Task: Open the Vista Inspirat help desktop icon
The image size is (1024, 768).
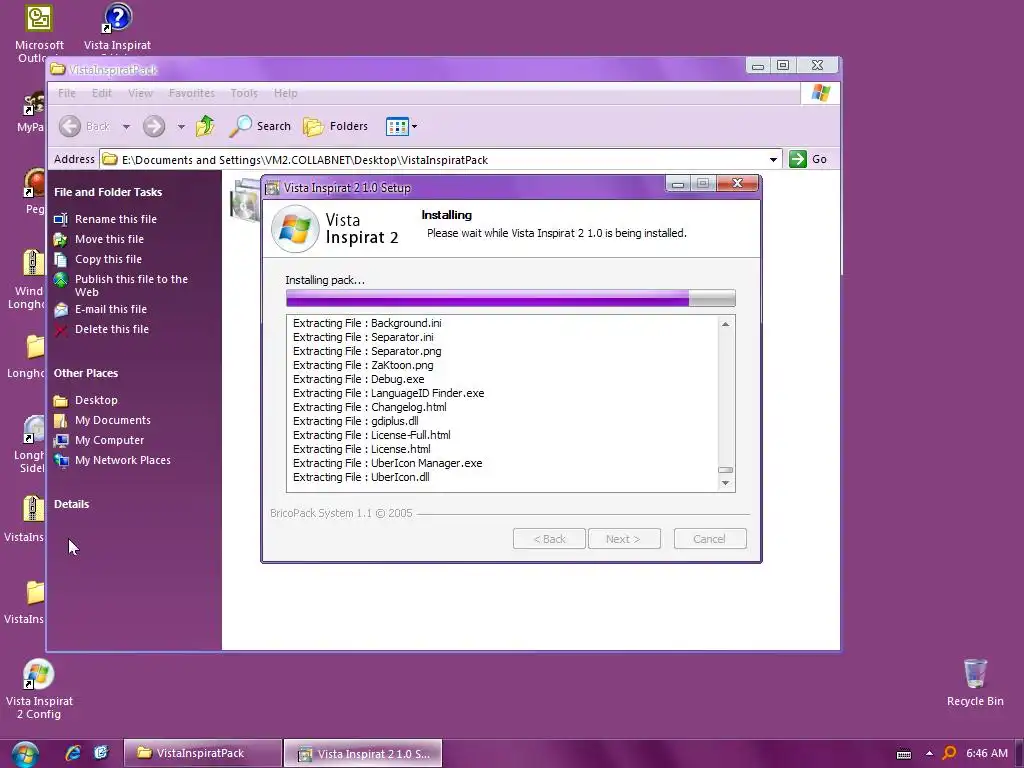Action: [118, 27]
